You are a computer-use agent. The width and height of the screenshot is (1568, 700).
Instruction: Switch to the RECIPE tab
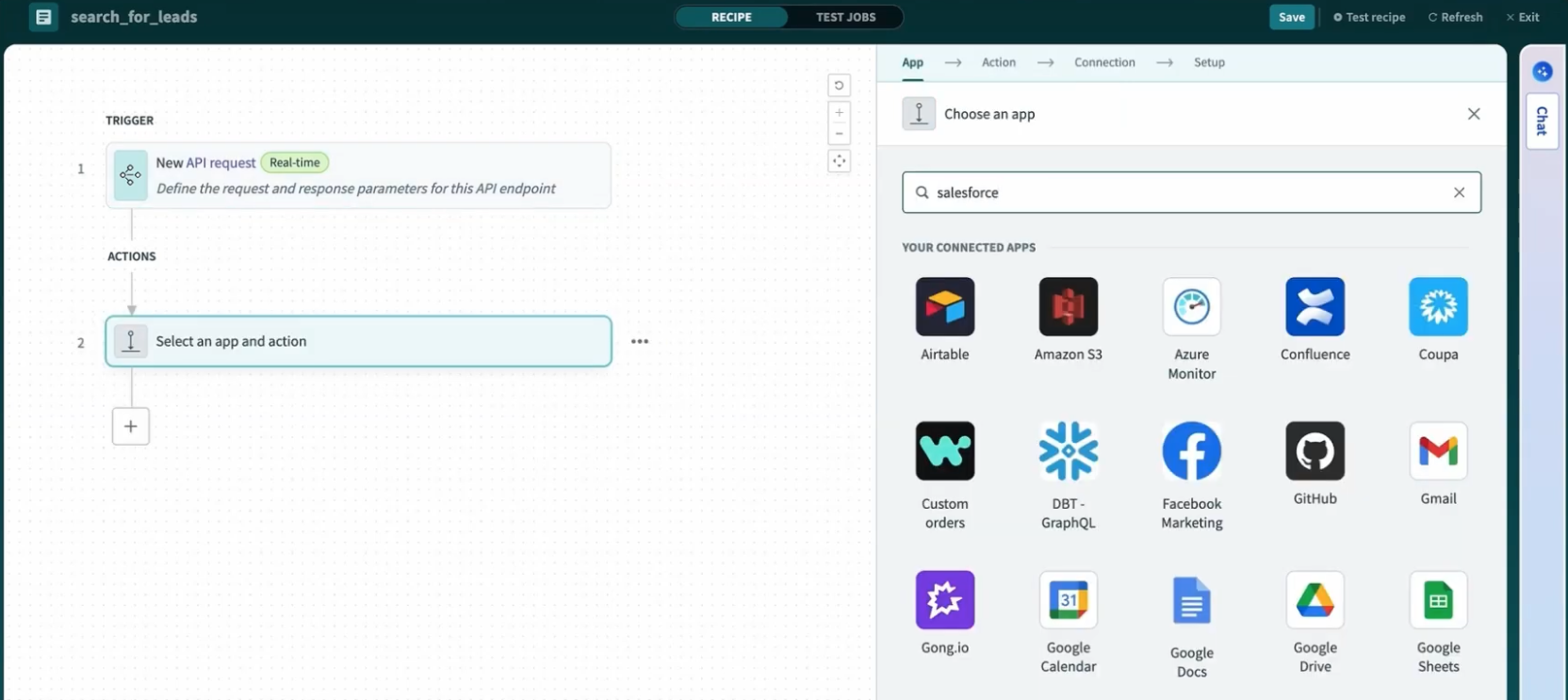coord(731,17)
